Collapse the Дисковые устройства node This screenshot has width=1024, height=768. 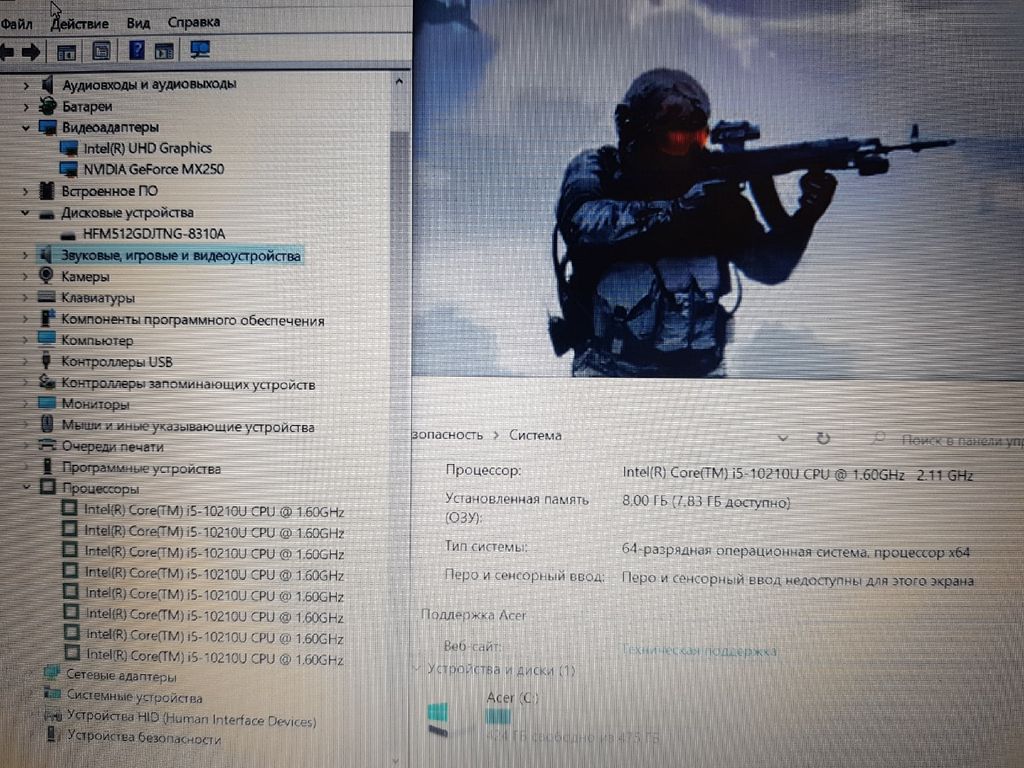point(25,213)
